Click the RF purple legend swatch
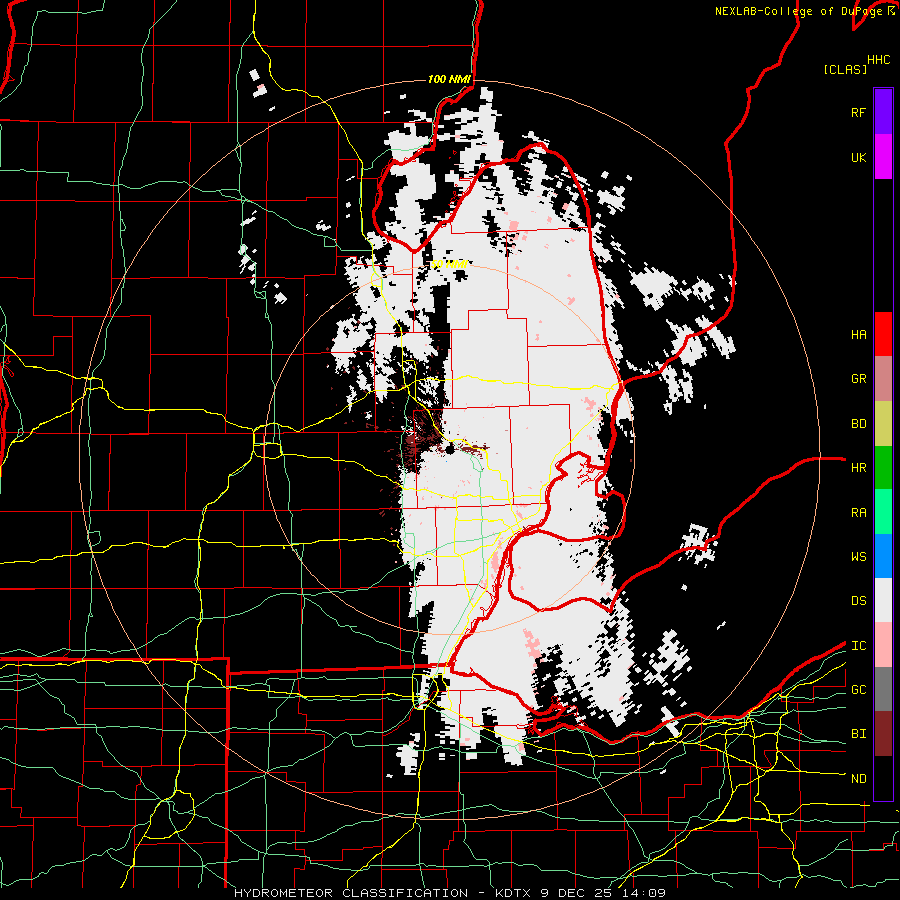The width and height of the screenshot is (900, 900). pos(883,112)
